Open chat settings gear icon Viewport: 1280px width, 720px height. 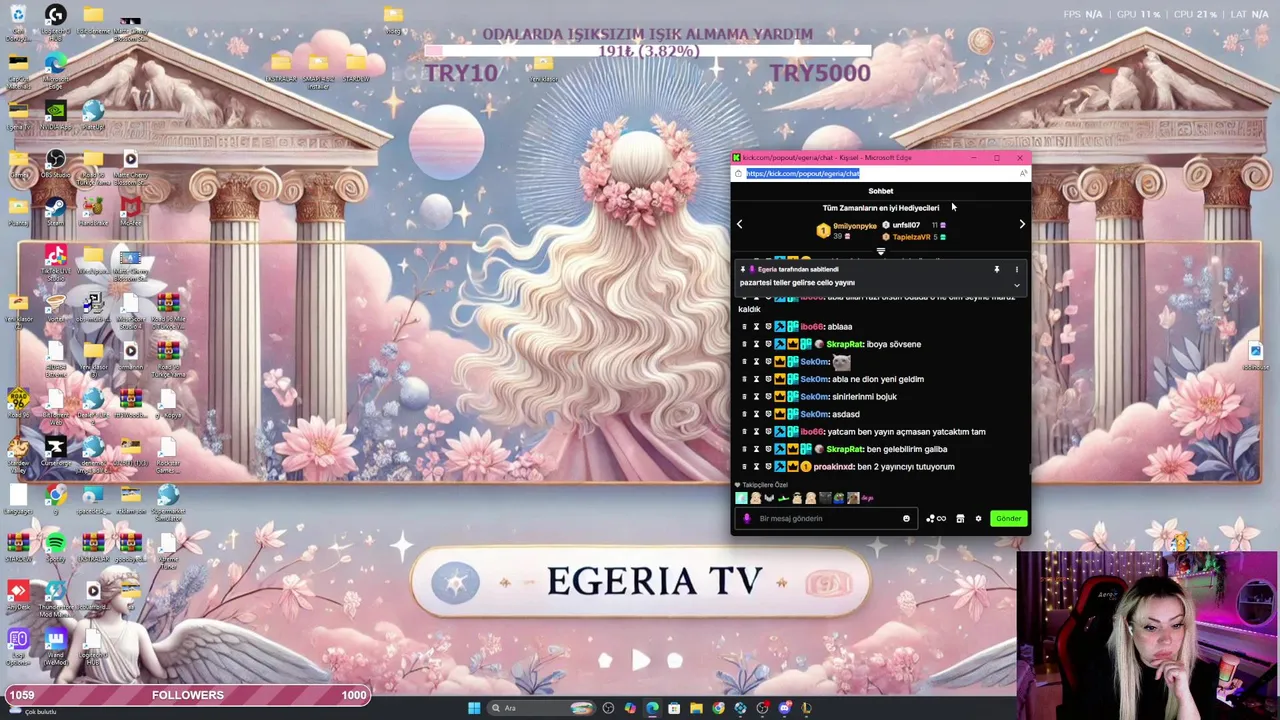tap(978, 518)
